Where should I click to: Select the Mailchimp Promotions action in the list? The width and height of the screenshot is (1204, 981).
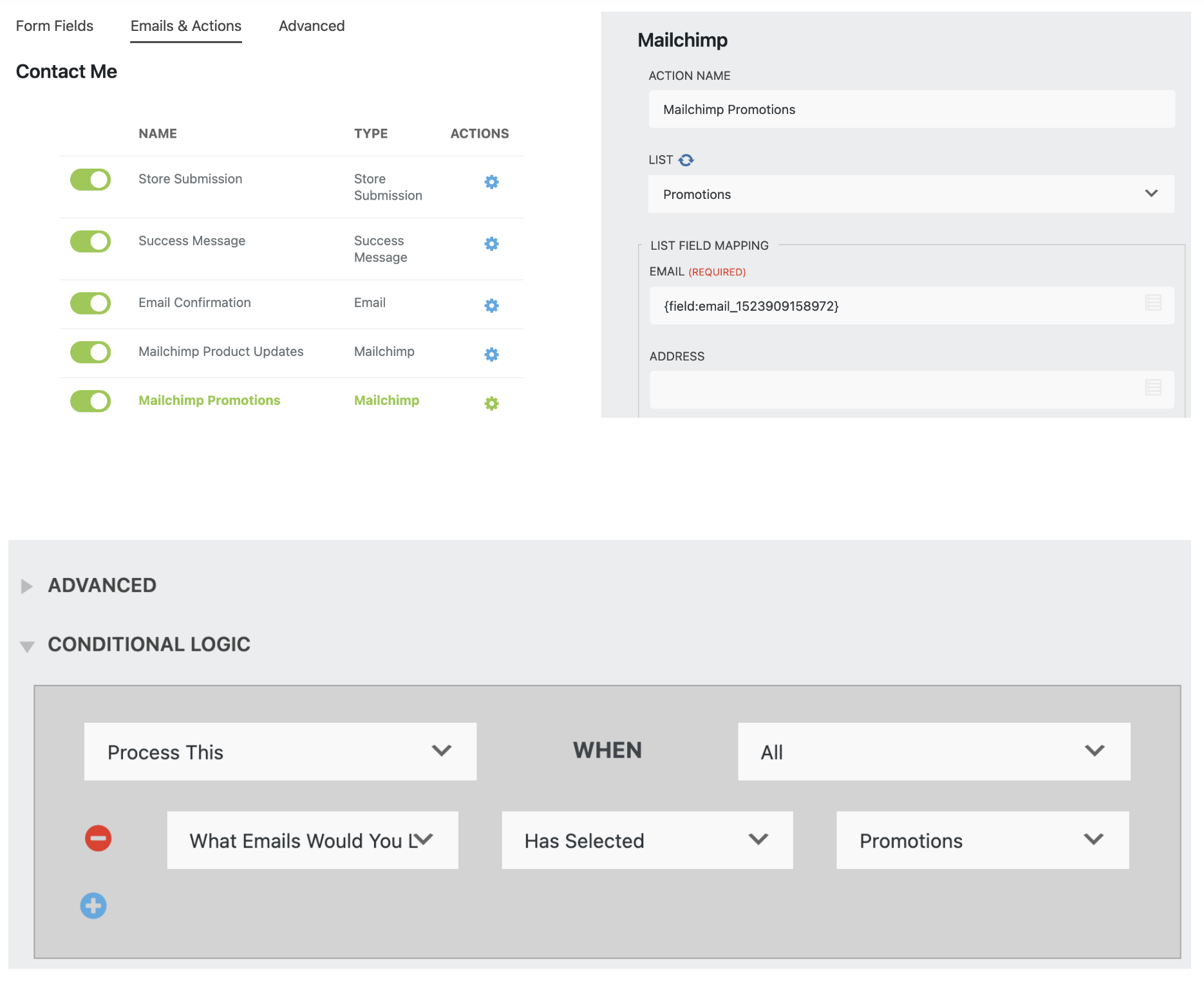click(209, 400)
